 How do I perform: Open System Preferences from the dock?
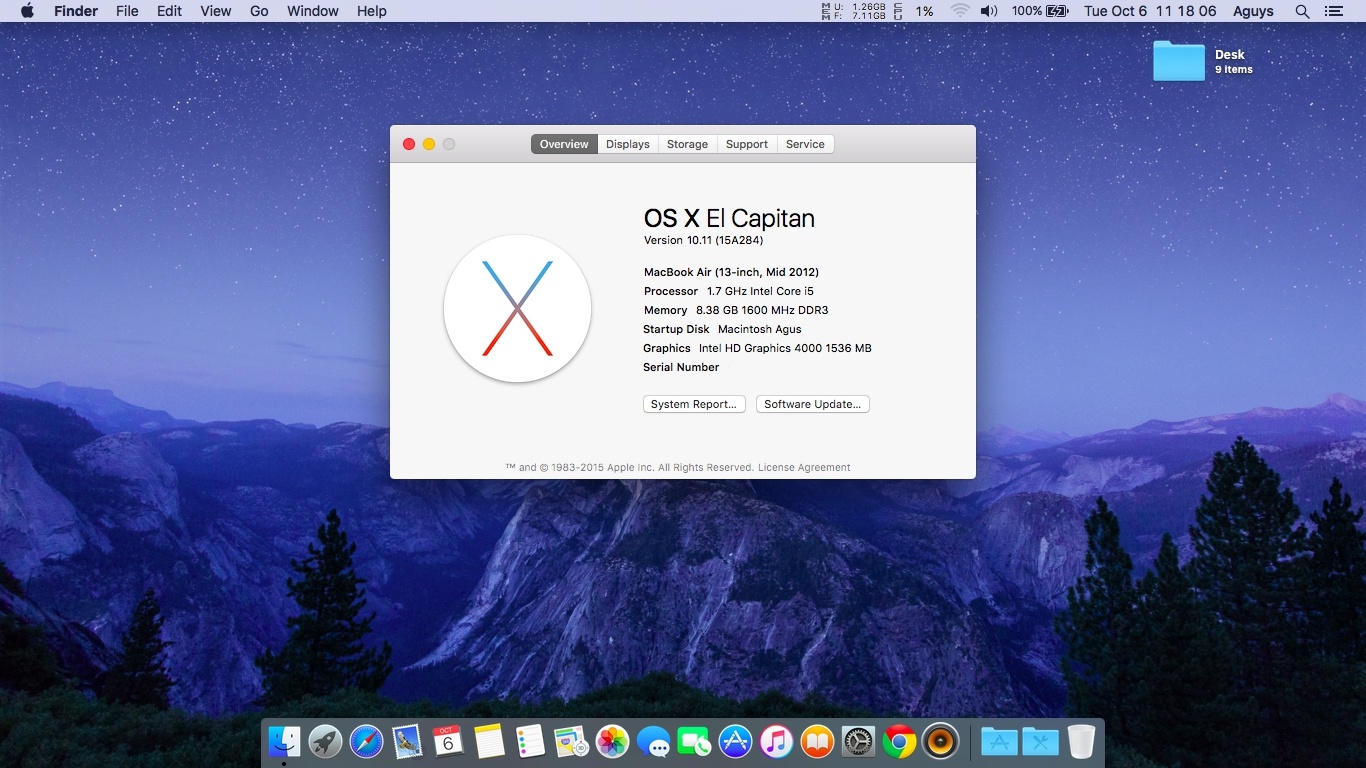pos(858,741)
